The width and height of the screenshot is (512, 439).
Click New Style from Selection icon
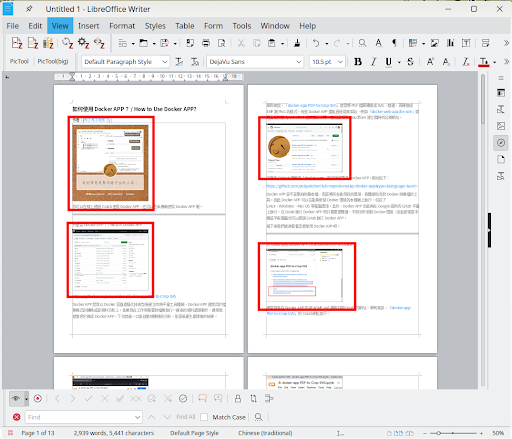coord(195,62)
